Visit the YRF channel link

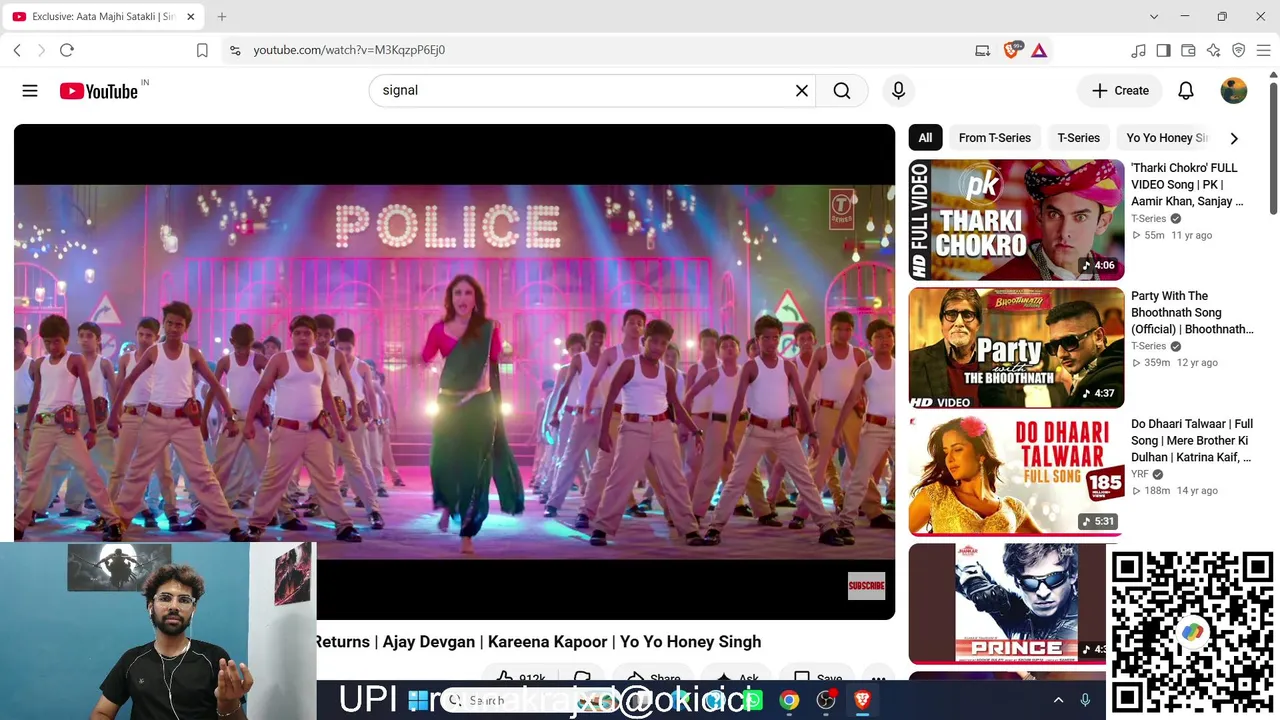[x=1140, y=474]
